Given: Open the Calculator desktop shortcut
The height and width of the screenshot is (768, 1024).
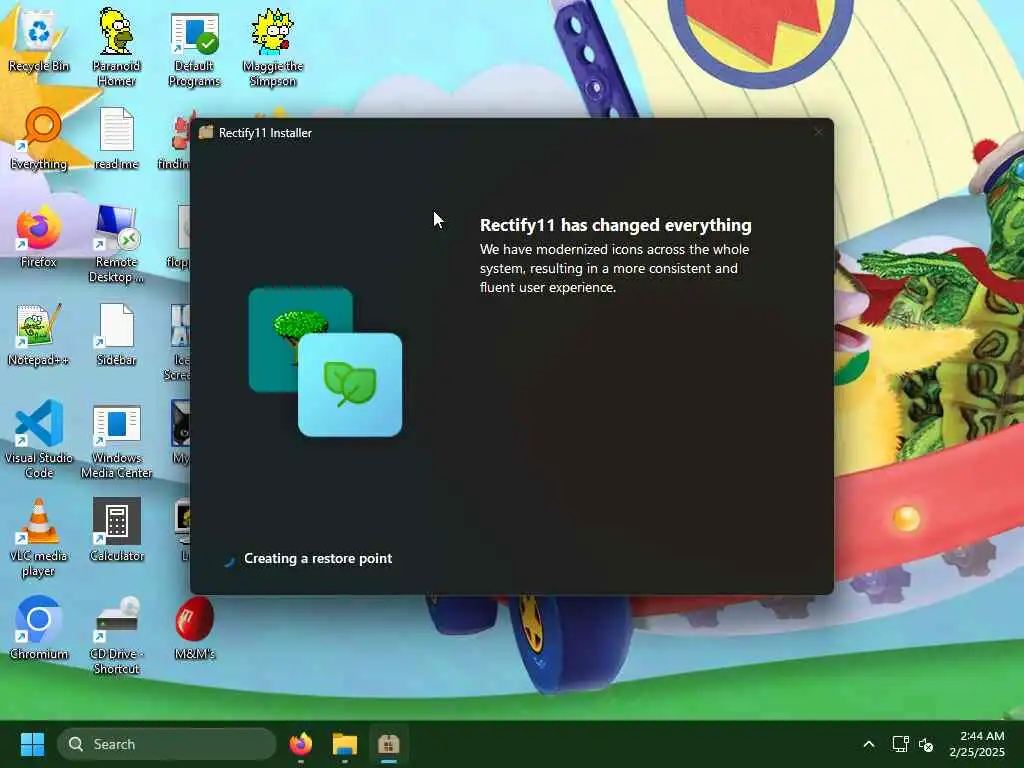Looking at the screenshot, I should (116, 531).
